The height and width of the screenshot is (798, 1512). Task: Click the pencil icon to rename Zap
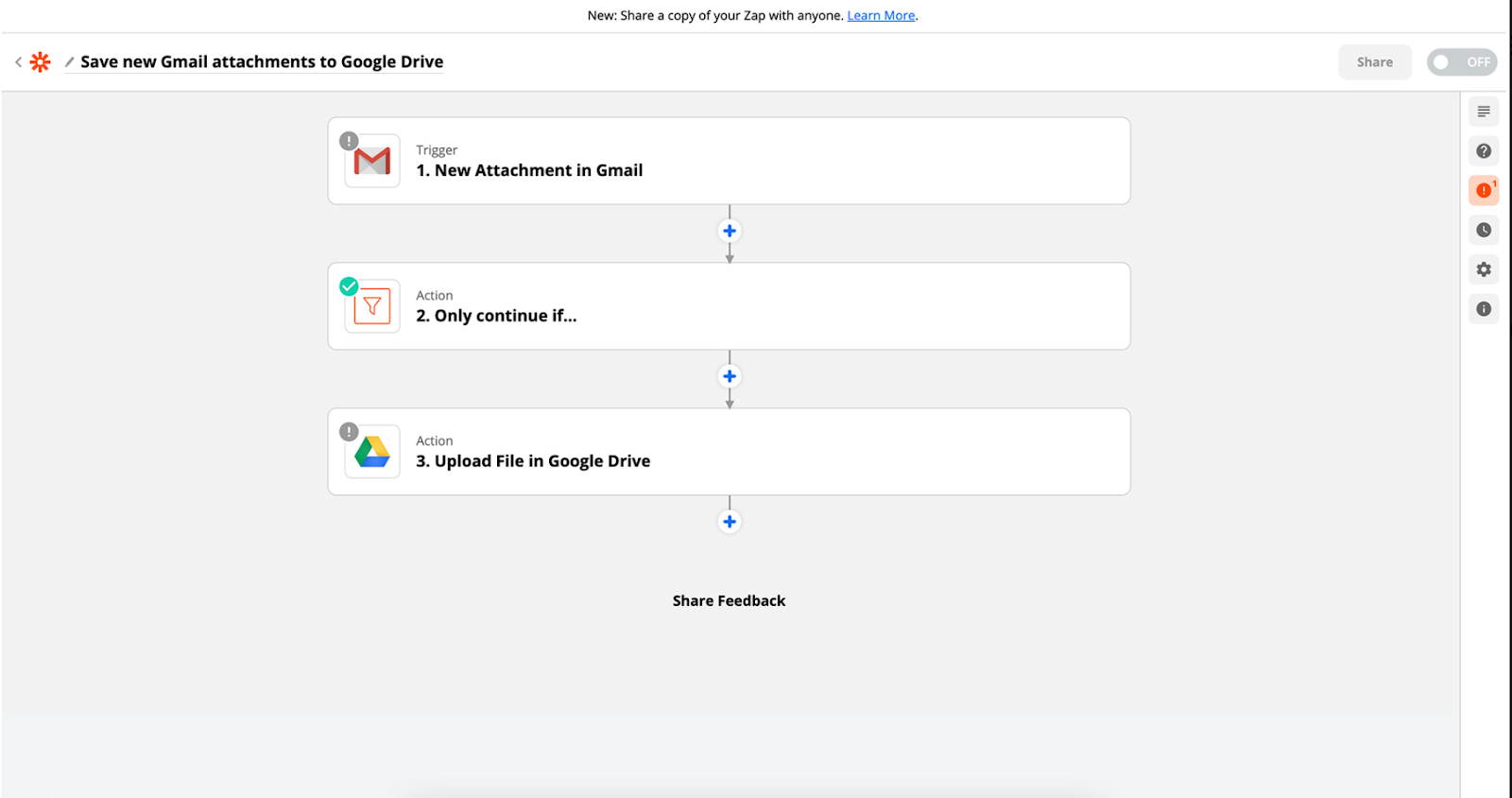pyautogui.click(x=69, y=62)
